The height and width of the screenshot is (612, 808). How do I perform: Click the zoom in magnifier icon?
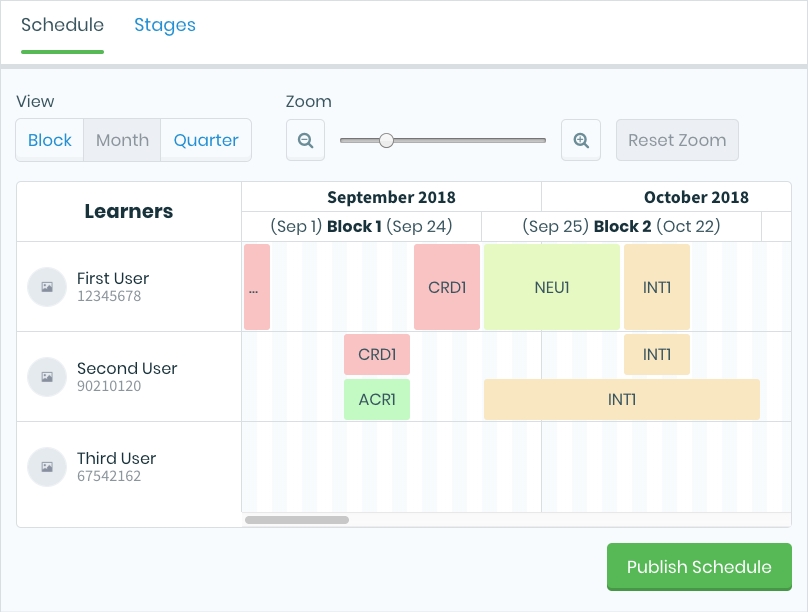[581, 140]
